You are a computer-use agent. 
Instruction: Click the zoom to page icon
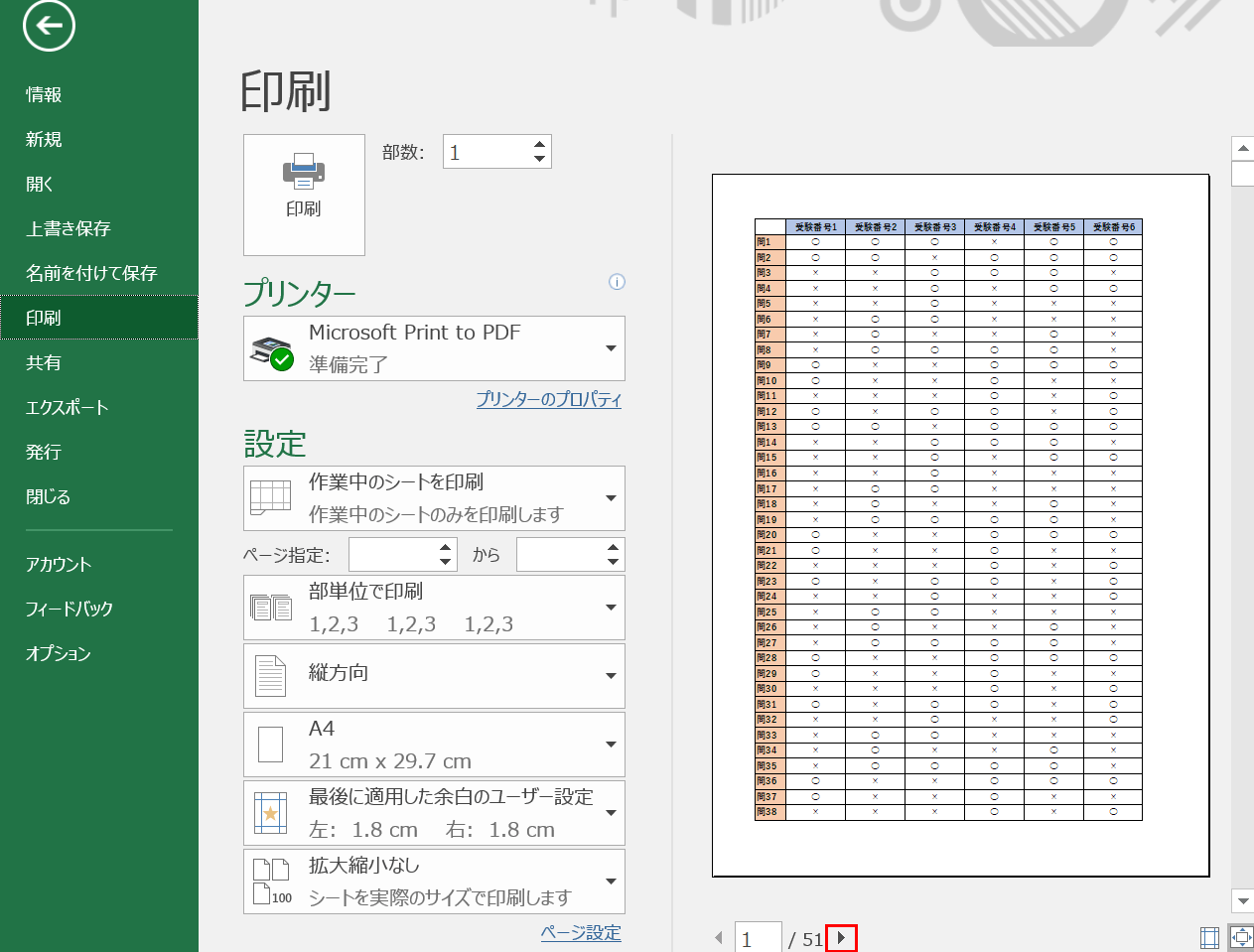point(1240,936)
